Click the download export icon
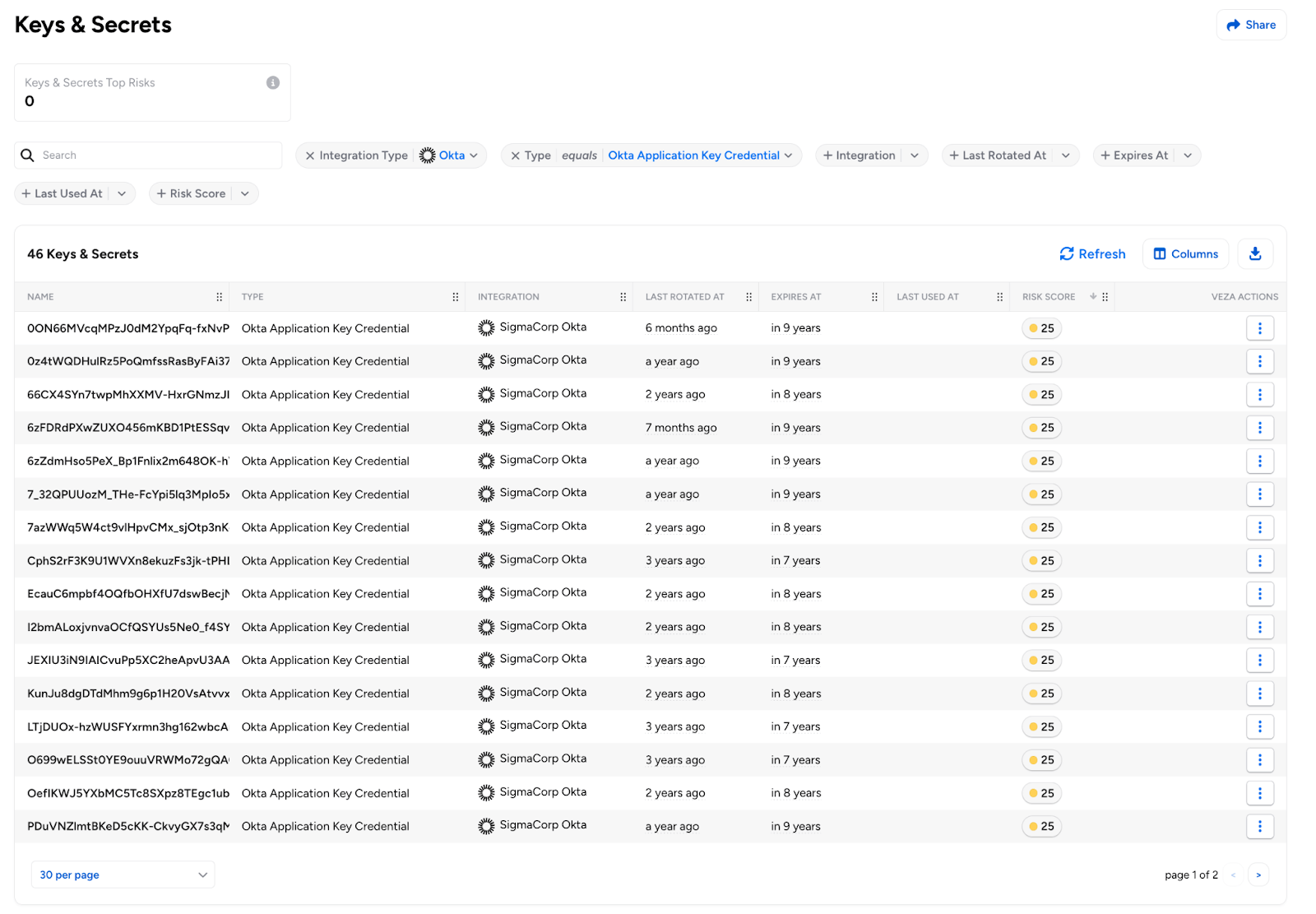 tap(1254, 254)
